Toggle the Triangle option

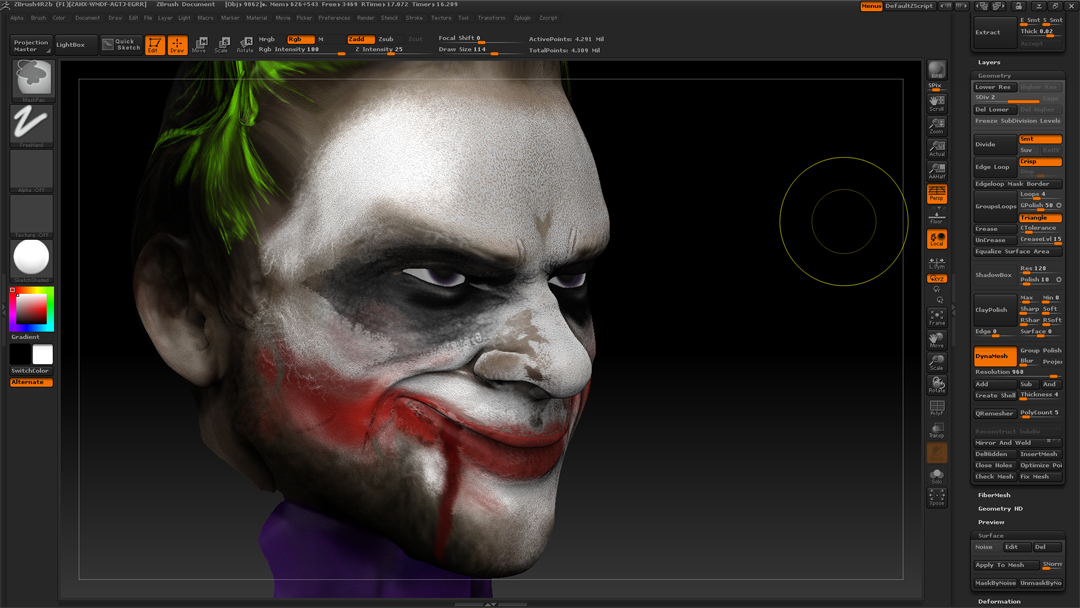pyautogui.click(x=1040, y=218)
